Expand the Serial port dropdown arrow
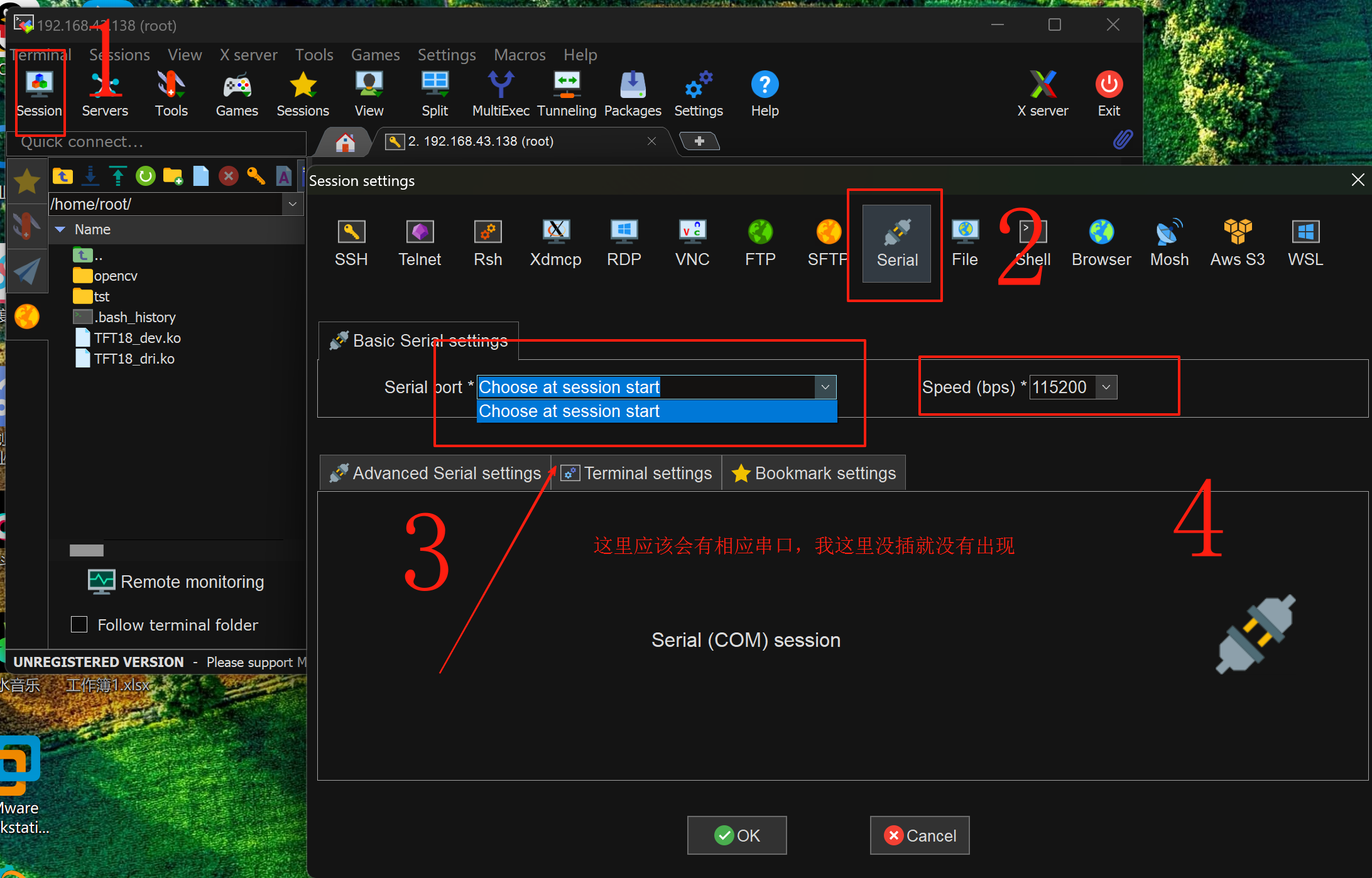1372x878 pixels. coord(825,387)
